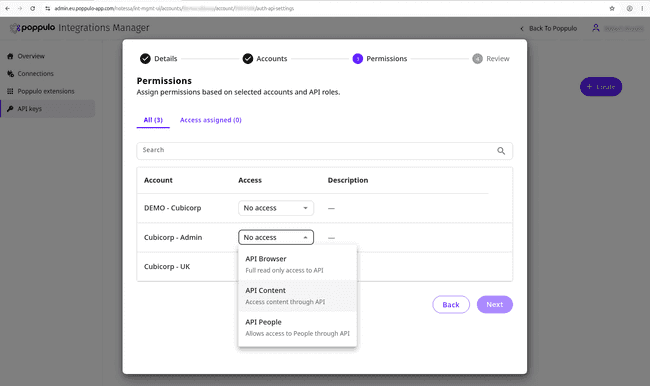This screenshot has height=386, width=650.
Task: Open browser three-dot menu
Action: [642, 8]
